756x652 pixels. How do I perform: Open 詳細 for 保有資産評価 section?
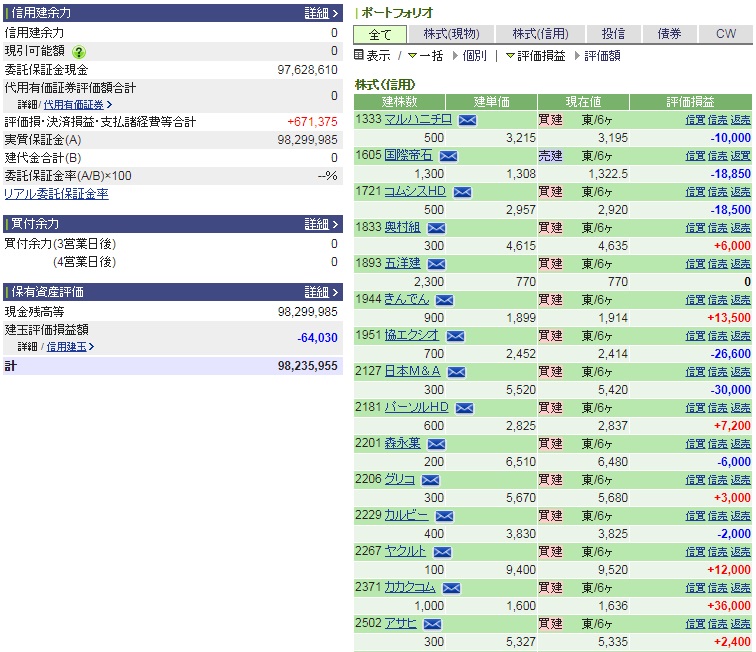tap(322, 292)
